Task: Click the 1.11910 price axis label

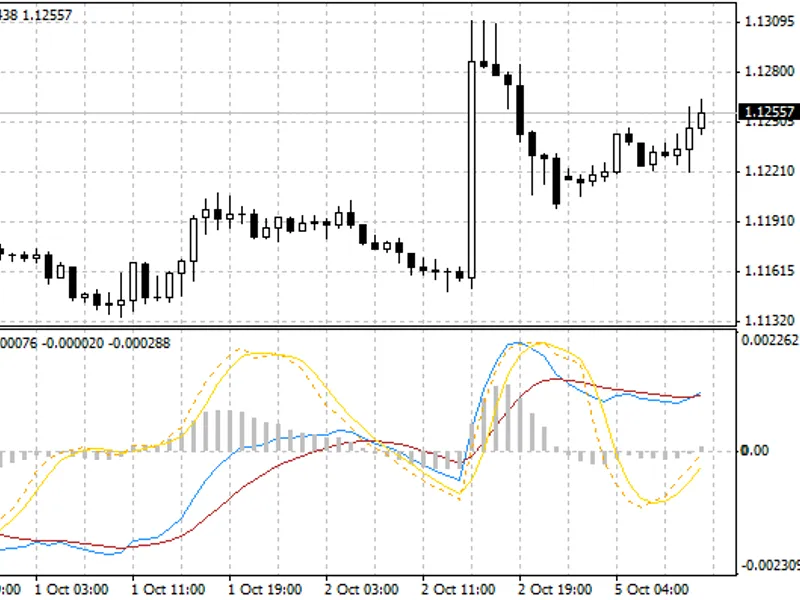Action: [769, 221]
